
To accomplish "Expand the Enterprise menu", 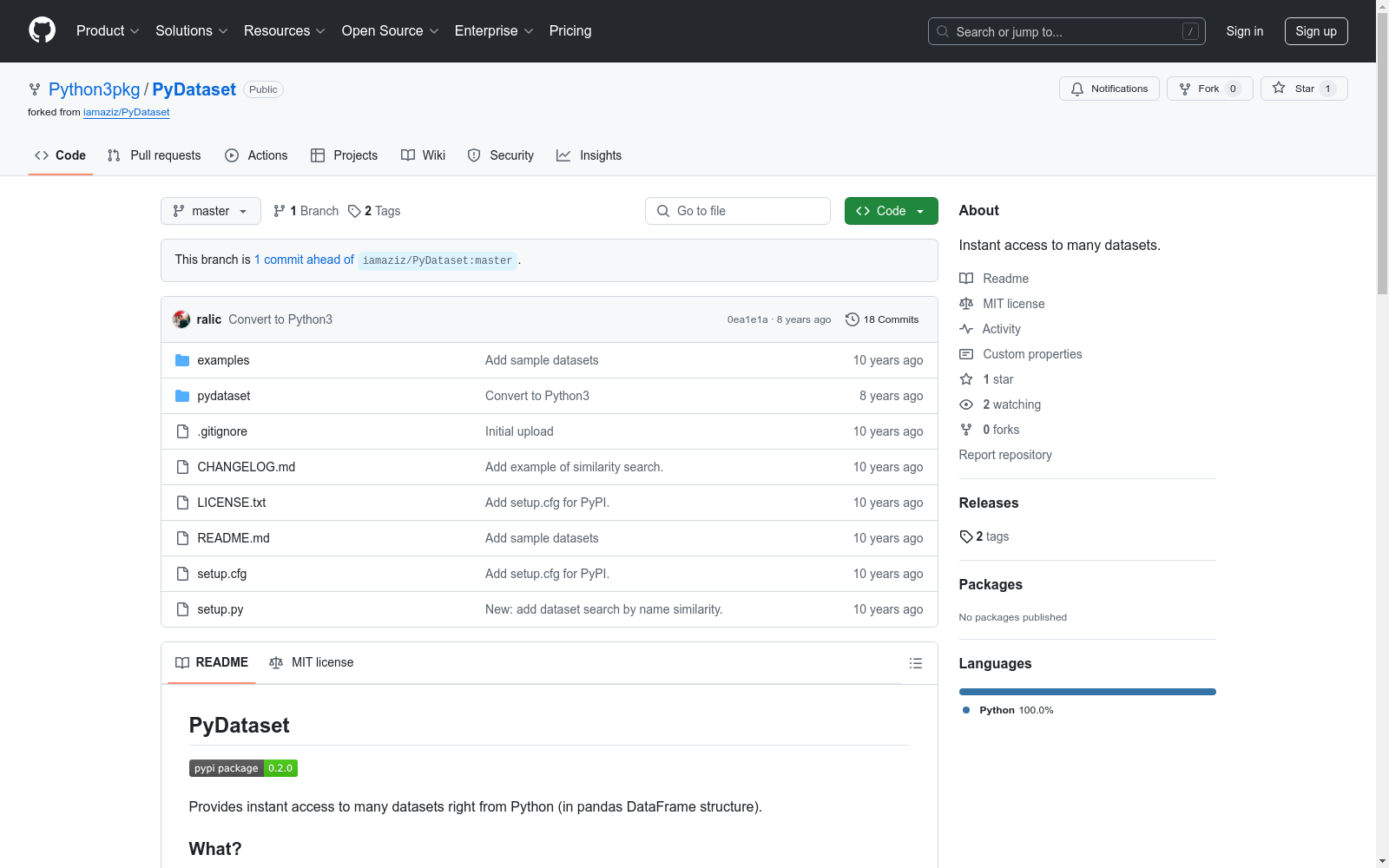I will [x=494, y=31].
